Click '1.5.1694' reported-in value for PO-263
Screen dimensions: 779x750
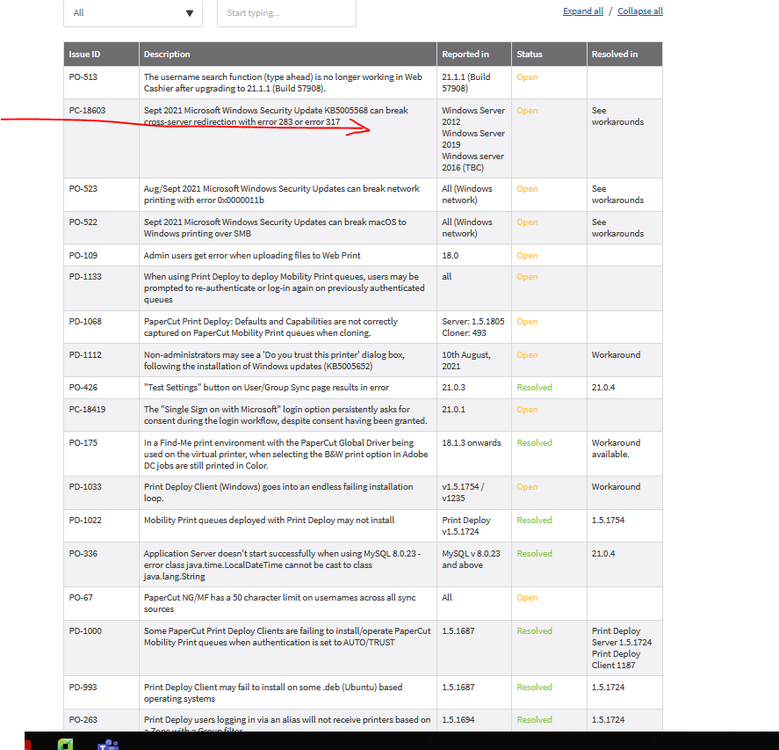[458, 720]
